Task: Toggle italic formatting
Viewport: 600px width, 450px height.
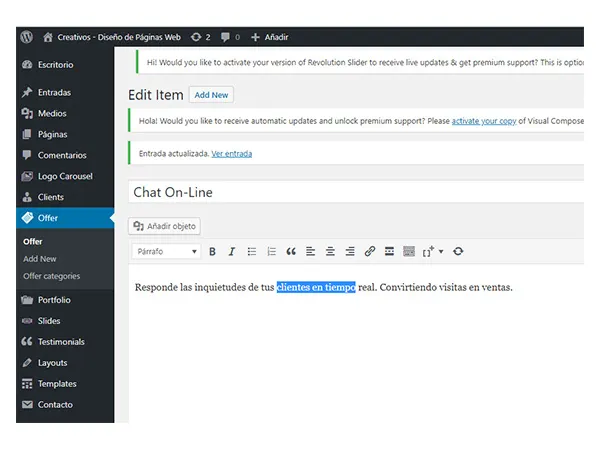Action: click(x=232, y=251)
